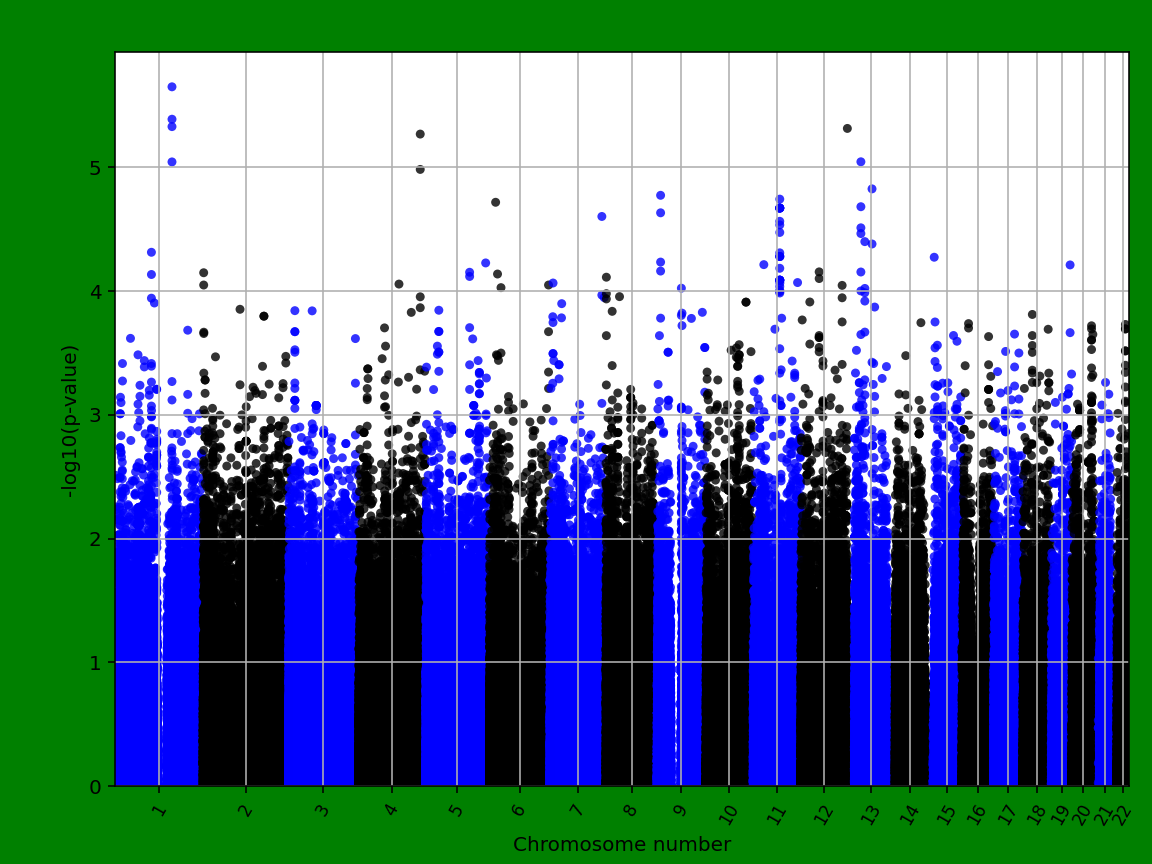Select the isolated black point near 4.7 above chromosome 5
1152x864 pixels.
pos(493,201)
